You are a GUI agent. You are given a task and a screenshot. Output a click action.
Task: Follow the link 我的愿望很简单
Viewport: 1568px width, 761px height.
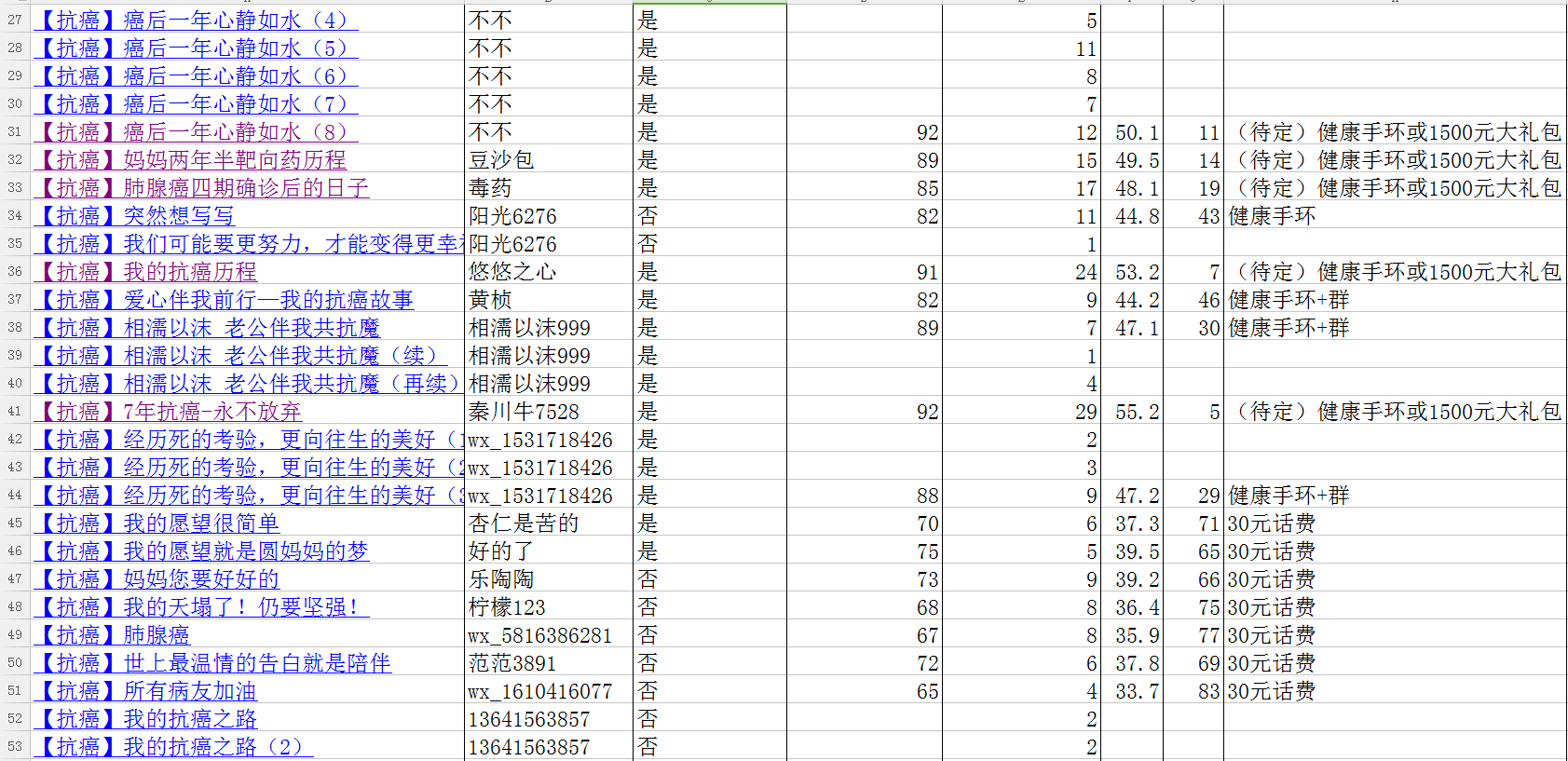pos(157,523)
